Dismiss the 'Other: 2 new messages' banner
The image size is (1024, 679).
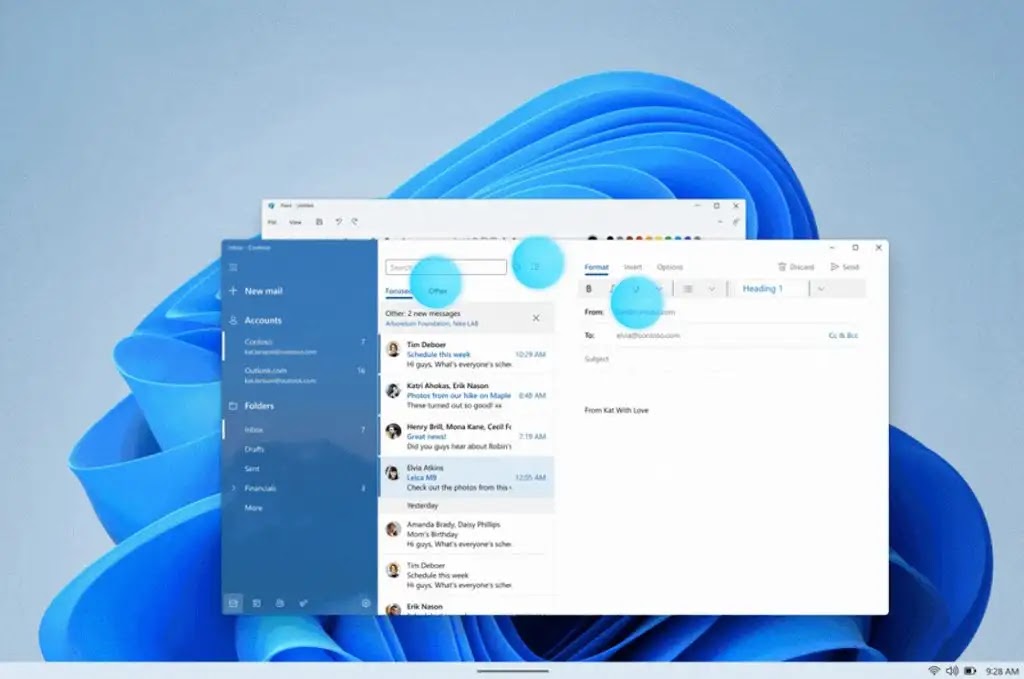(x=536, y=318)
